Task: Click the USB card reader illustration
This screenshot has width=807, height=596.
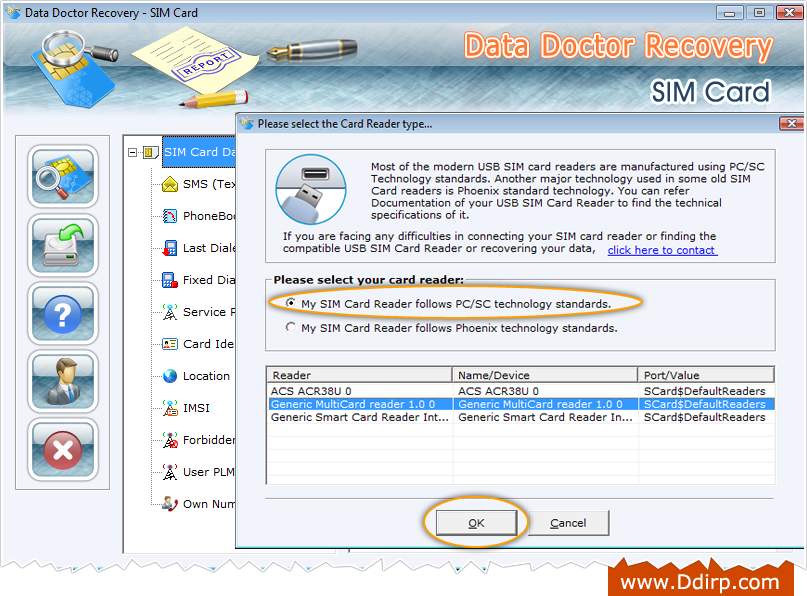Action: [311, 189]
